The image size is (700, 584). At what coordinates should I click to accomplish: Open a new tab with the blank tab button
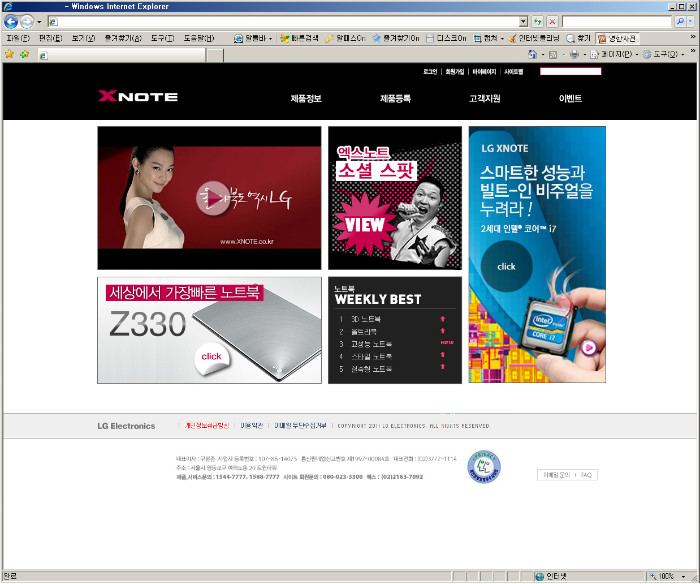click(x=215, y=55)
